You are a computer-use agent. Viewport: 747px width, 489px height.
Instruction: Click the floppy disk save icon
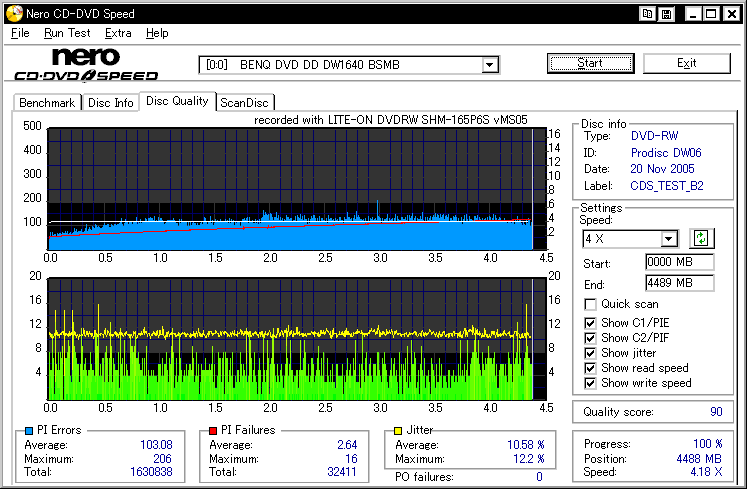click(666, 14)
